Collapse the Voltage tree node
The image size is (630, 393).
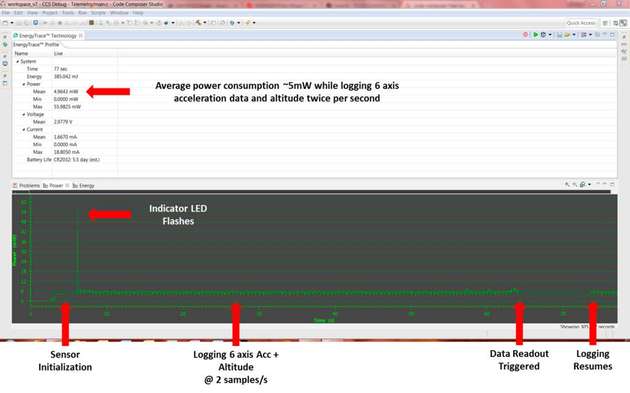point(24,115)
